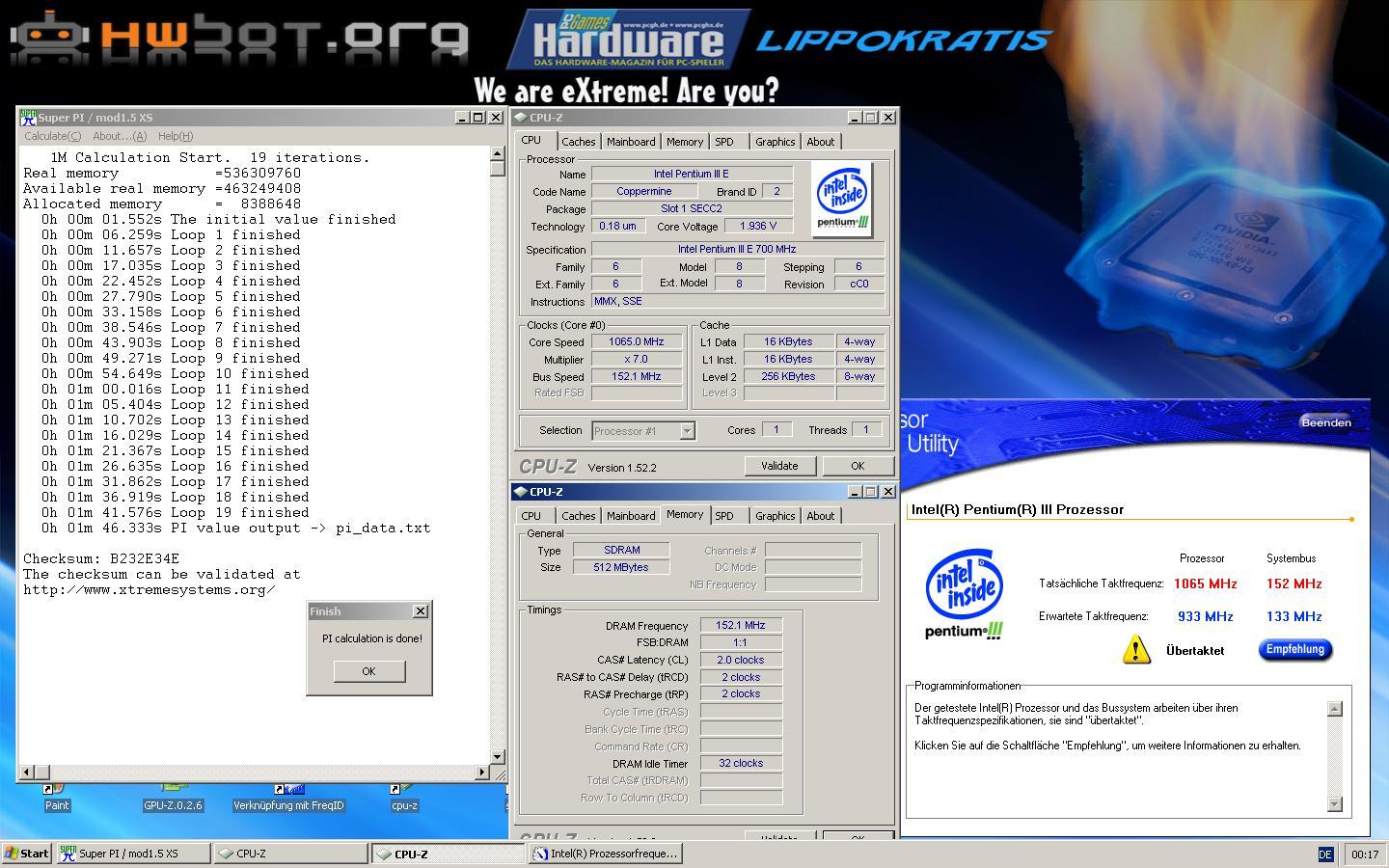Open the Verknüpfung mit FreqID desktop shortcut
Image resolution: width=1389 pixels, height=868 pixels.
288,799
